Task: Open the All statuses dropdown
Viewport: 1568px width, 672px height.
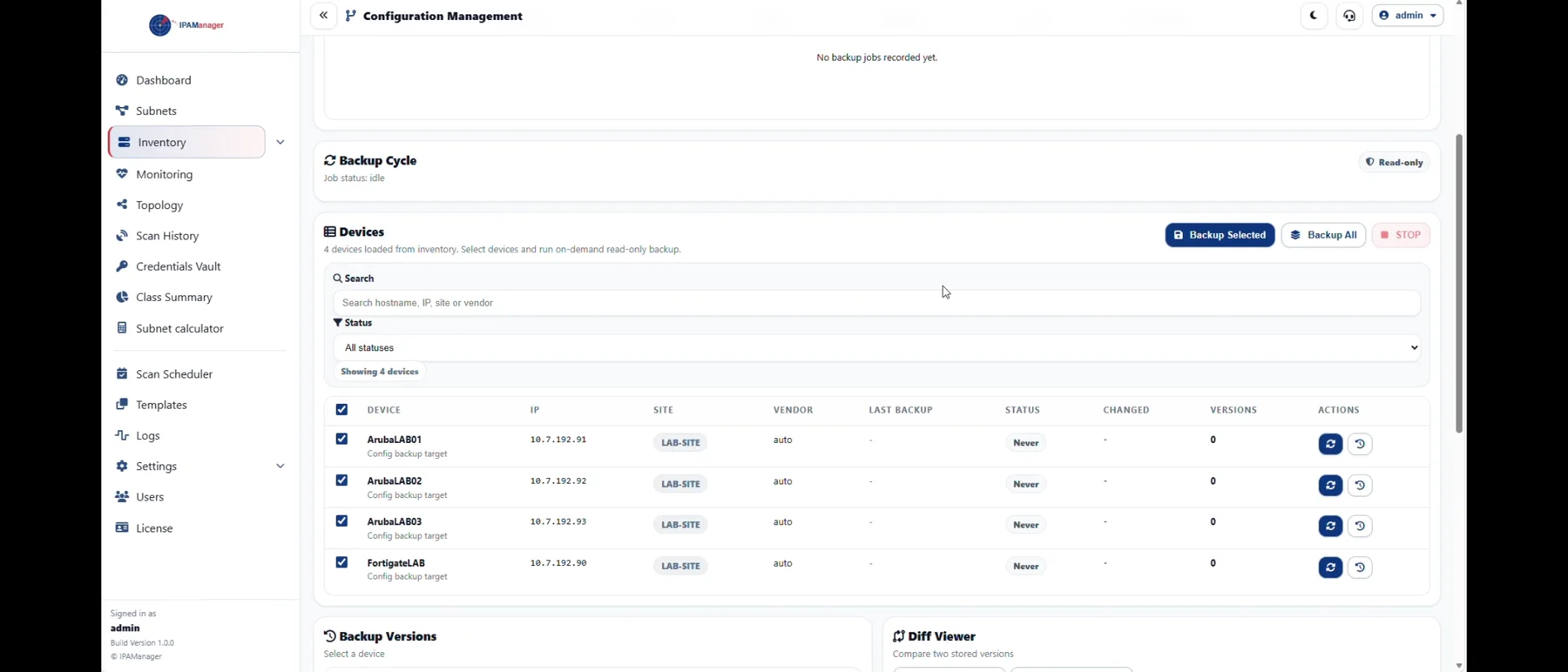Action: coord(876,348)
